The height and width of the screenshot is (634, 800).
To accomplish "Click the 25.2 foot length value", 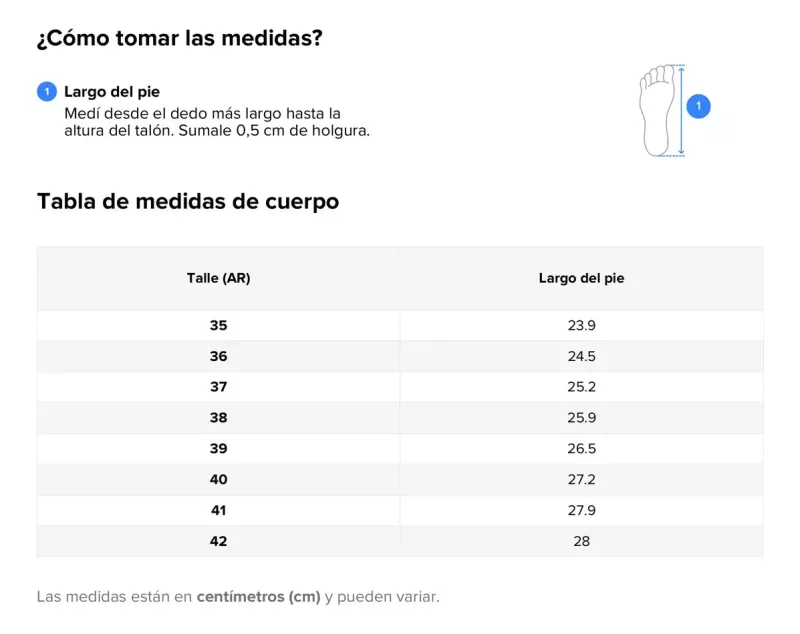I will (x=581, y=387).
